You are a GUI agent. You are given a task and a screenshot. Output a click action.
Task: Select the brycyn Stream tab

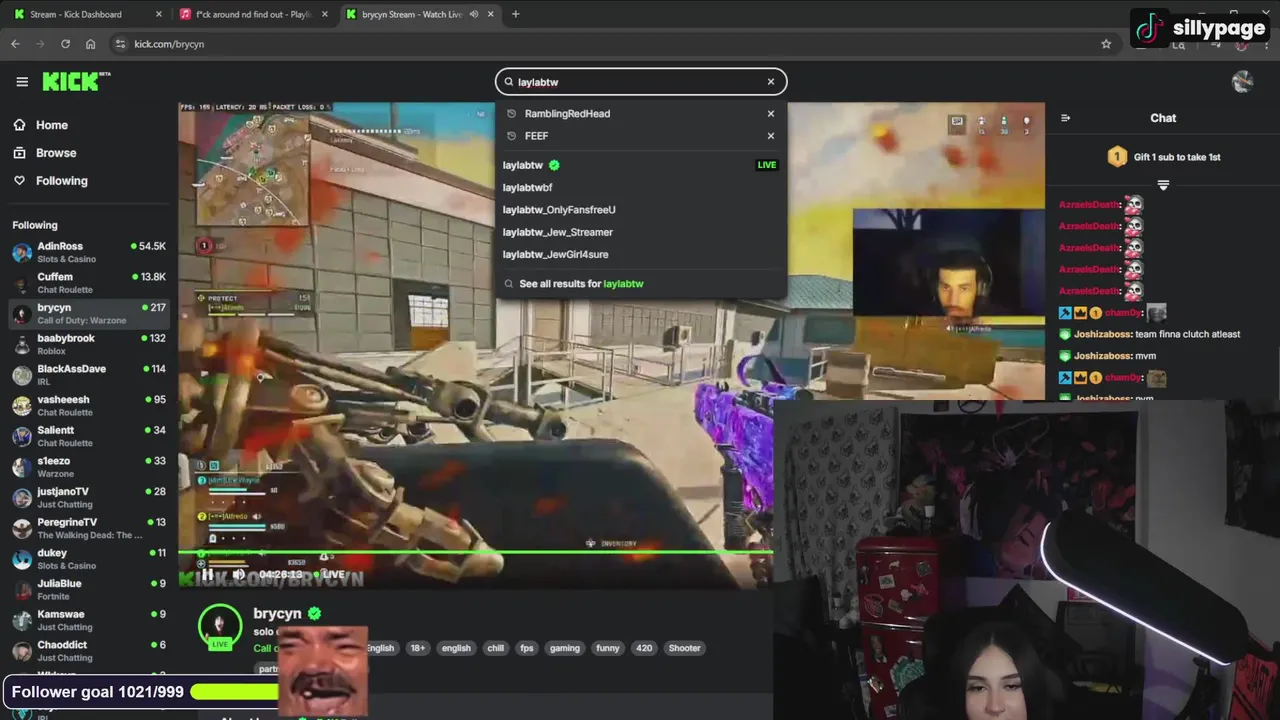click(410, 14)
